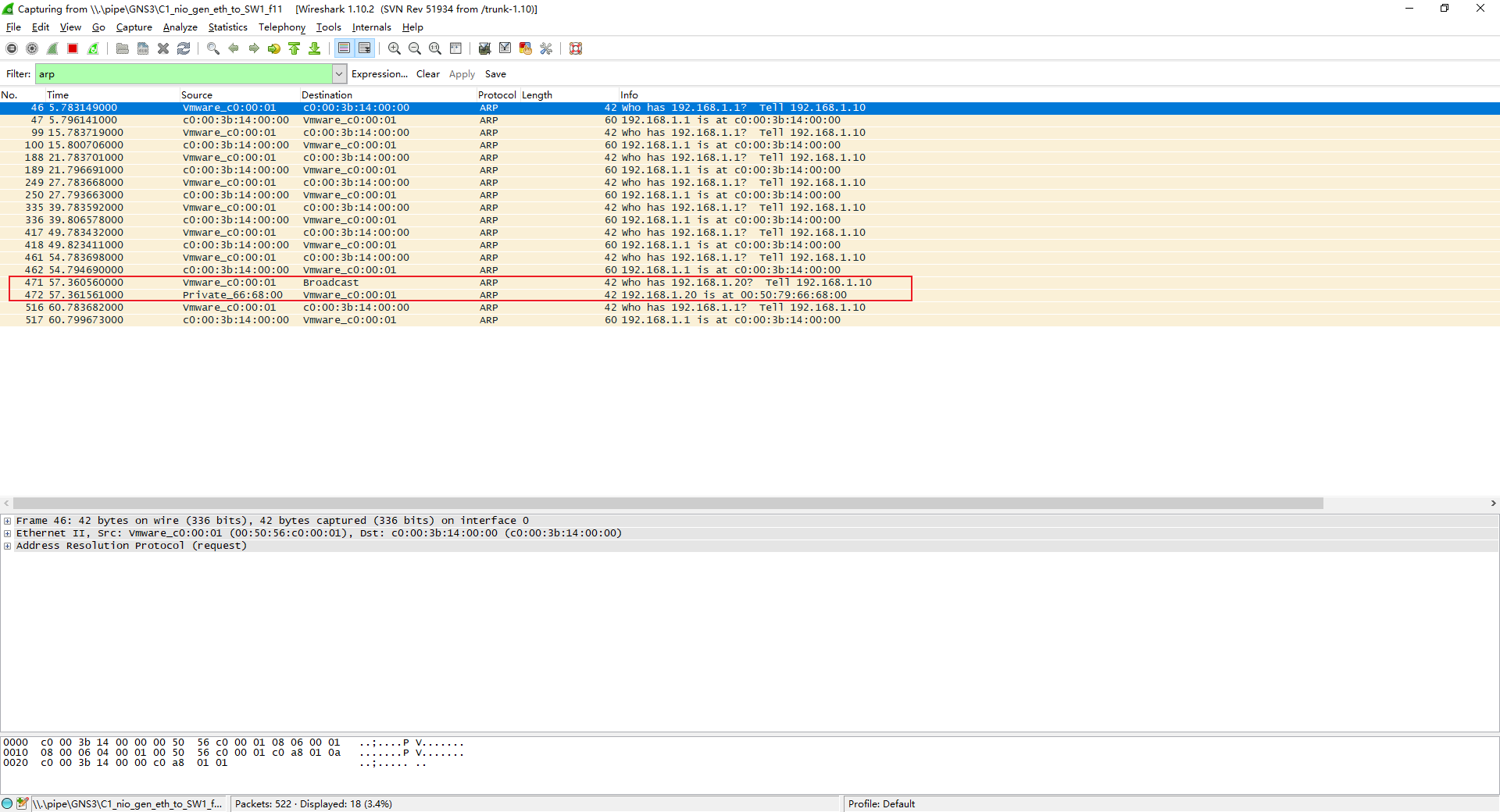The height and width of the screenshot is (812, 1500).
Task: Open capture options from the toolbar
Action: pos(32,48)
